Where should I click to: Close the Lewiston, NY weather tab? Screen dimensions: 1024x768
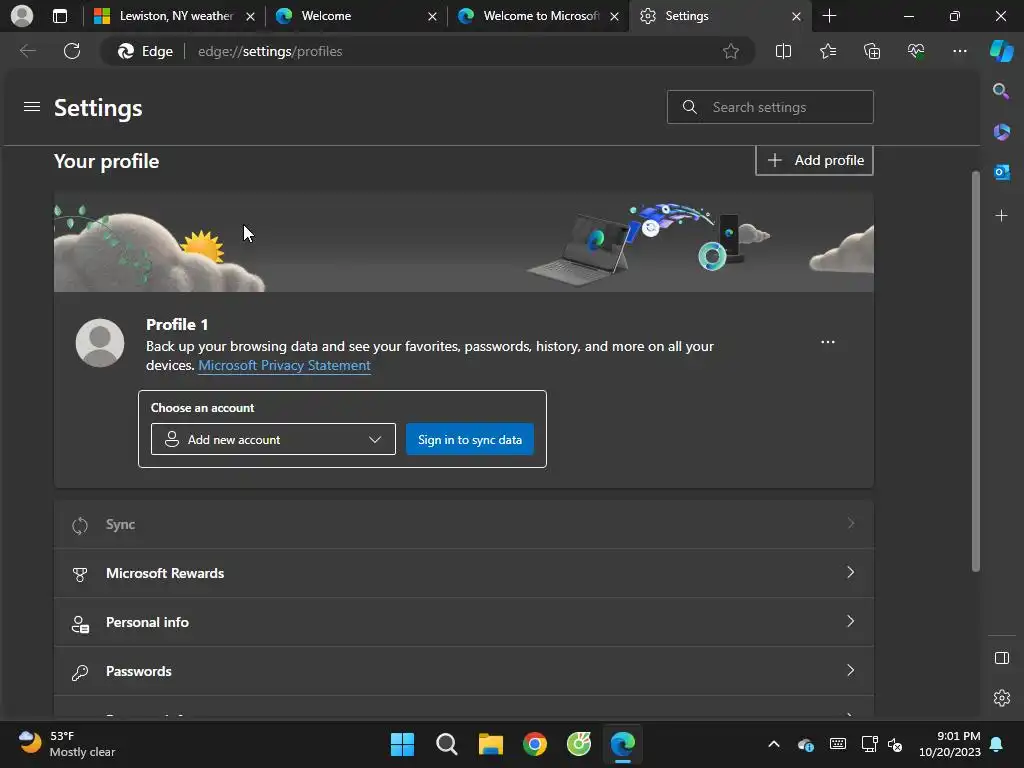click(250, 16)
